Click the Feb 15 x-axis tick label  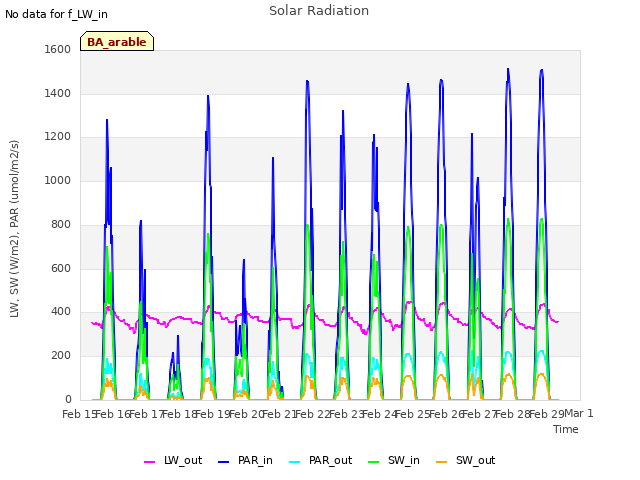click(x=79, y=414)
